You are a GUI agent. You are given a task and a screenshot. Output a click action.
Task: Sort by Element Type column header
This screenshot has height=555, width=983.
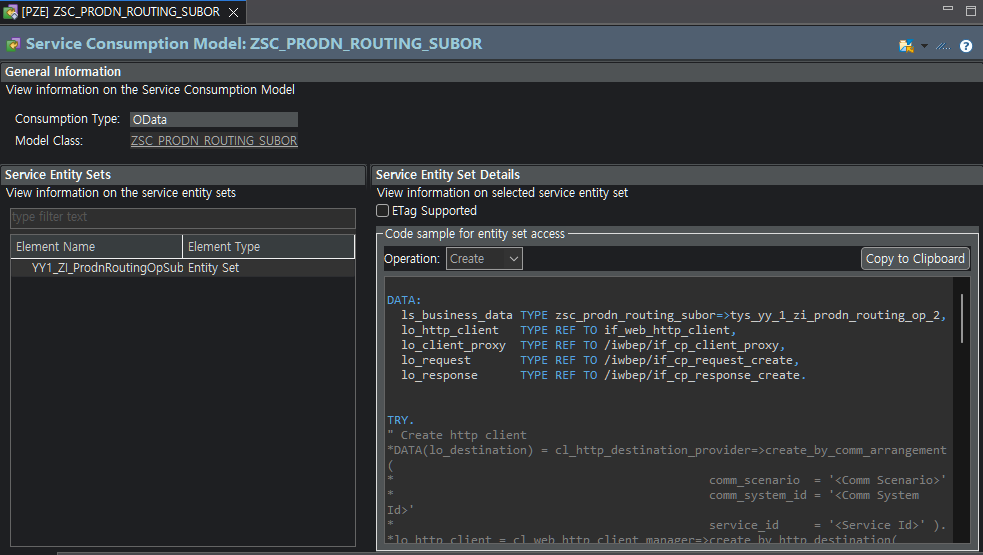tap(268, 246)
